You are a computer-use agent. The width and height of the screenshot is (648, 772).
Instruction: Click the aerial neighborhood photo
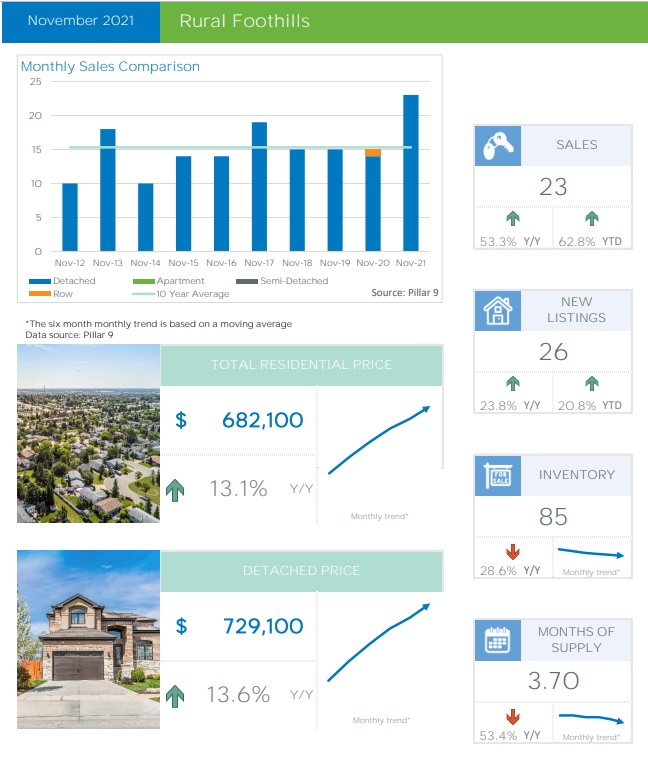pyautogui.click(x=88, y=434)
